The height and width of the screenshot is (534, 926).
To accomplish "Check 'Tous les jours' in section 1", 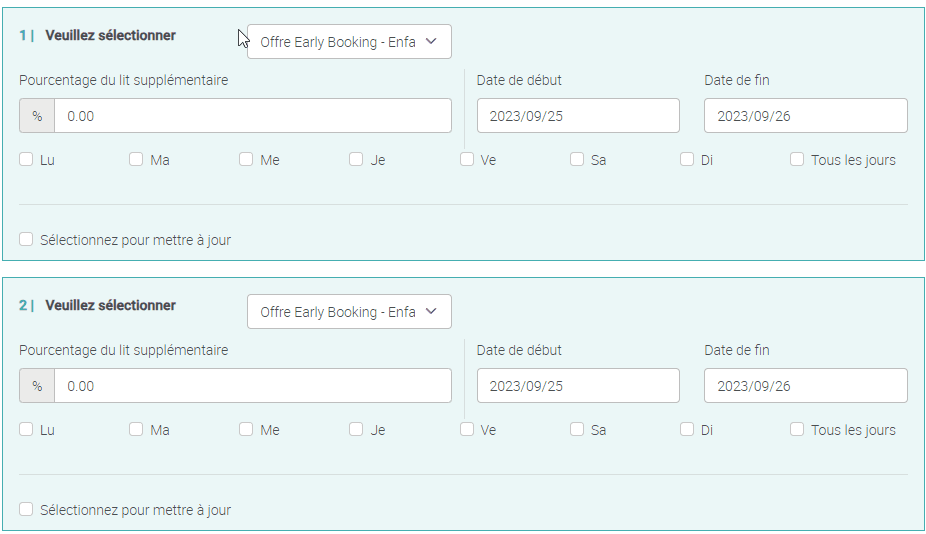I will click(797, 159).
